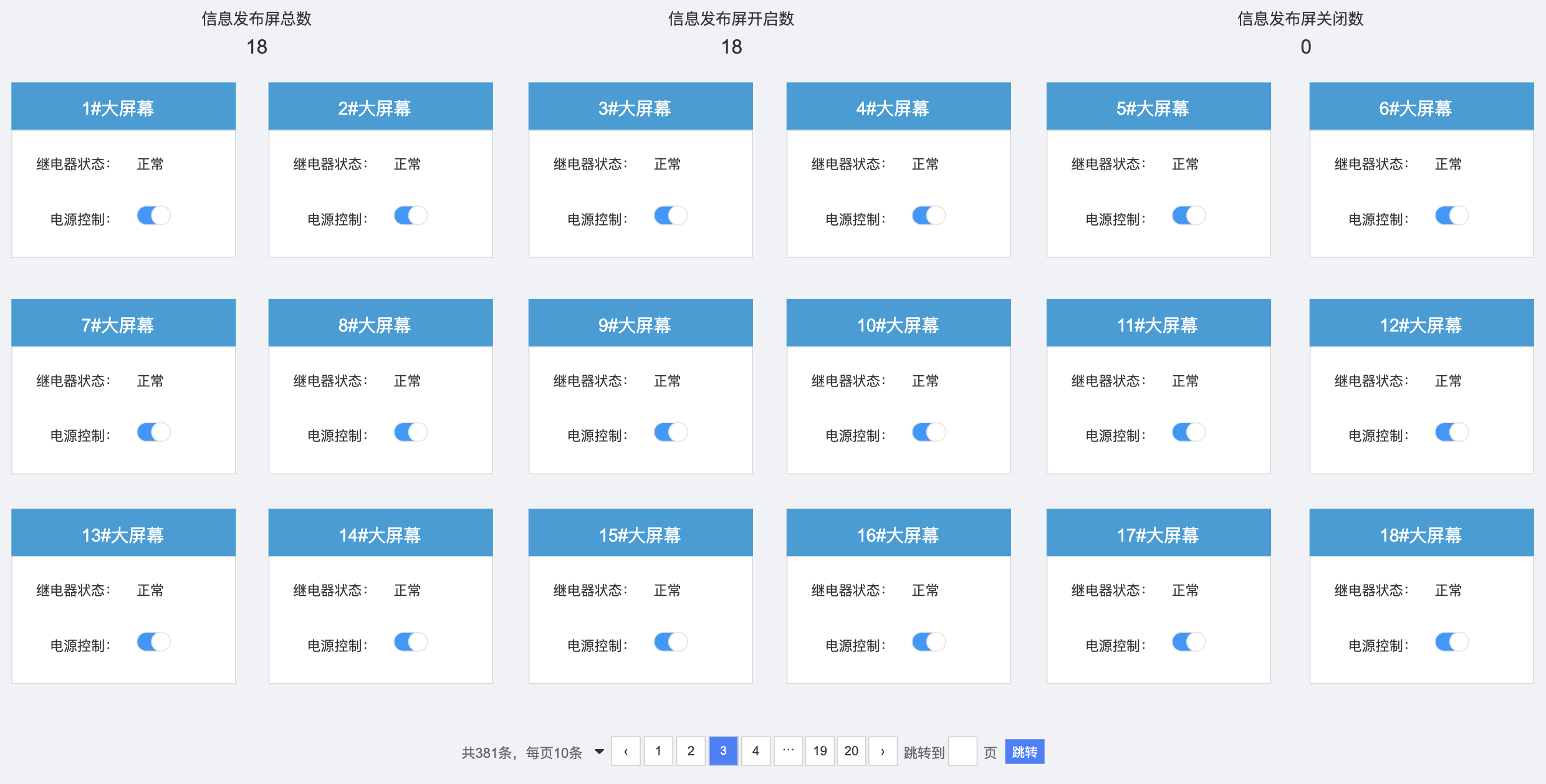The image size is (1546, 784).
Task: Go to previous page arrow
Action: [626, 751]
